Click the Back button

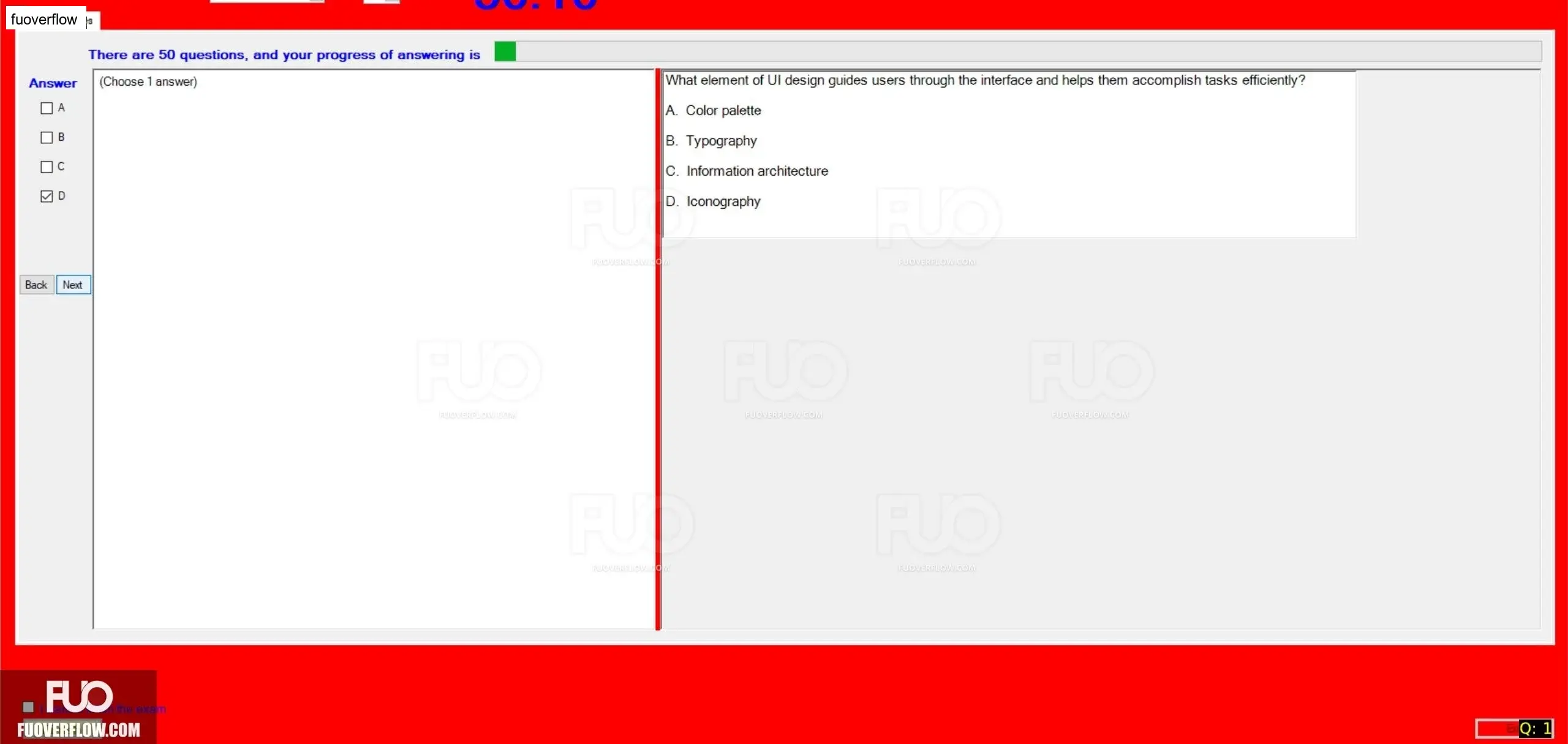pyautogui.click(x=36, y=285)
